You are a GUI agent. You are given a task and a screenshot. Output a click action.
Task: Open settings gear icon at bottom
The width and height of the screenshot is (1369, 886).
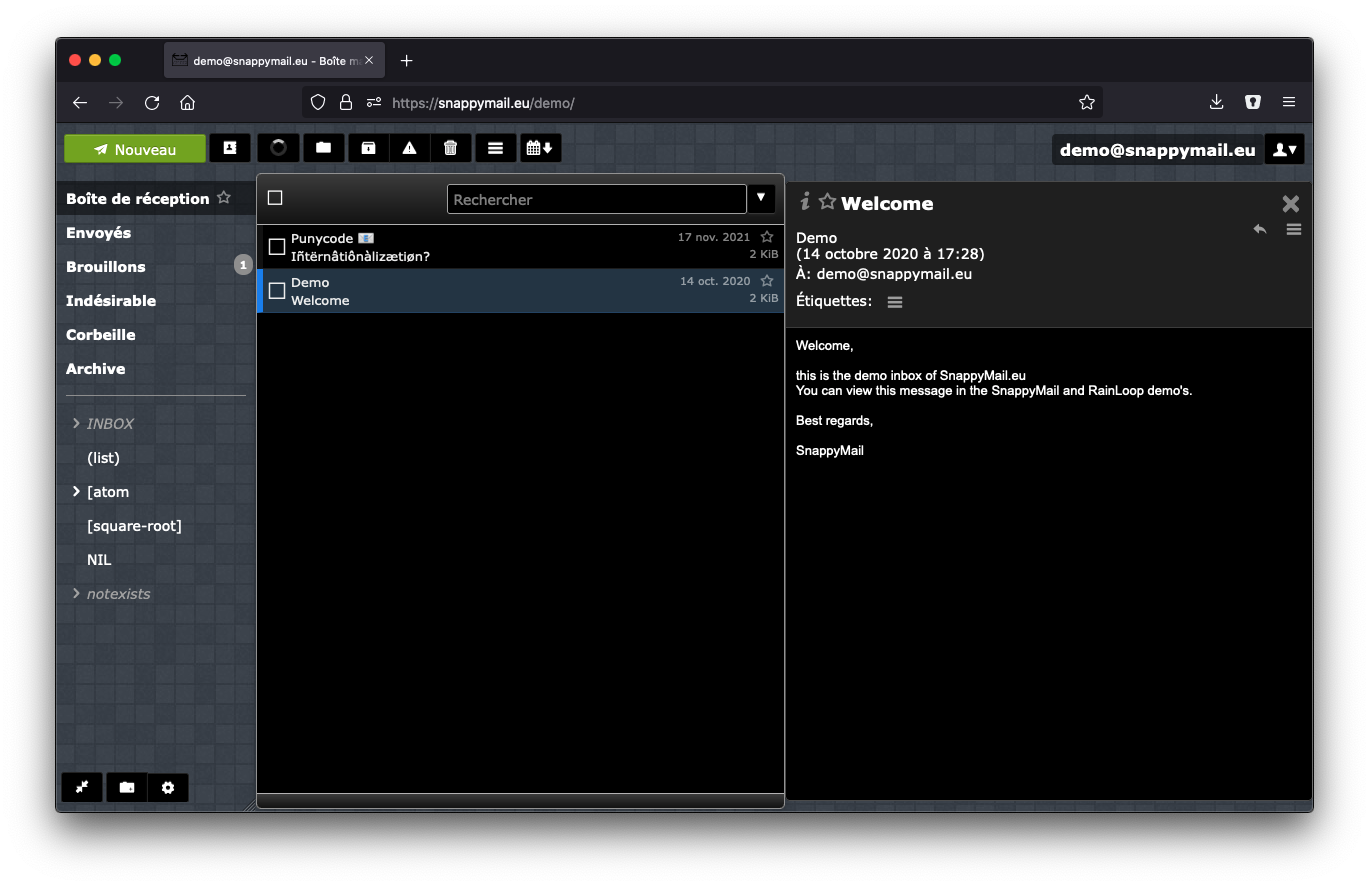[x=168, y=788]
